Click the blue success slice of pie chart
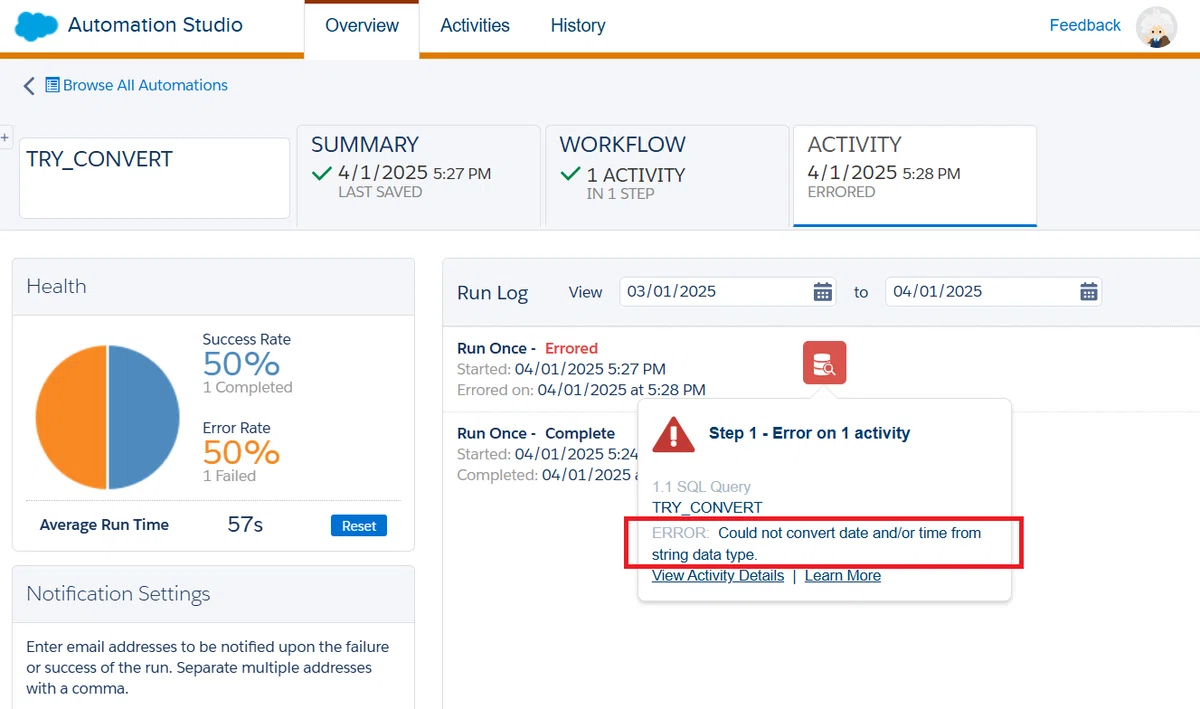This screenshot has width=1200, height=709. (144, 417)
